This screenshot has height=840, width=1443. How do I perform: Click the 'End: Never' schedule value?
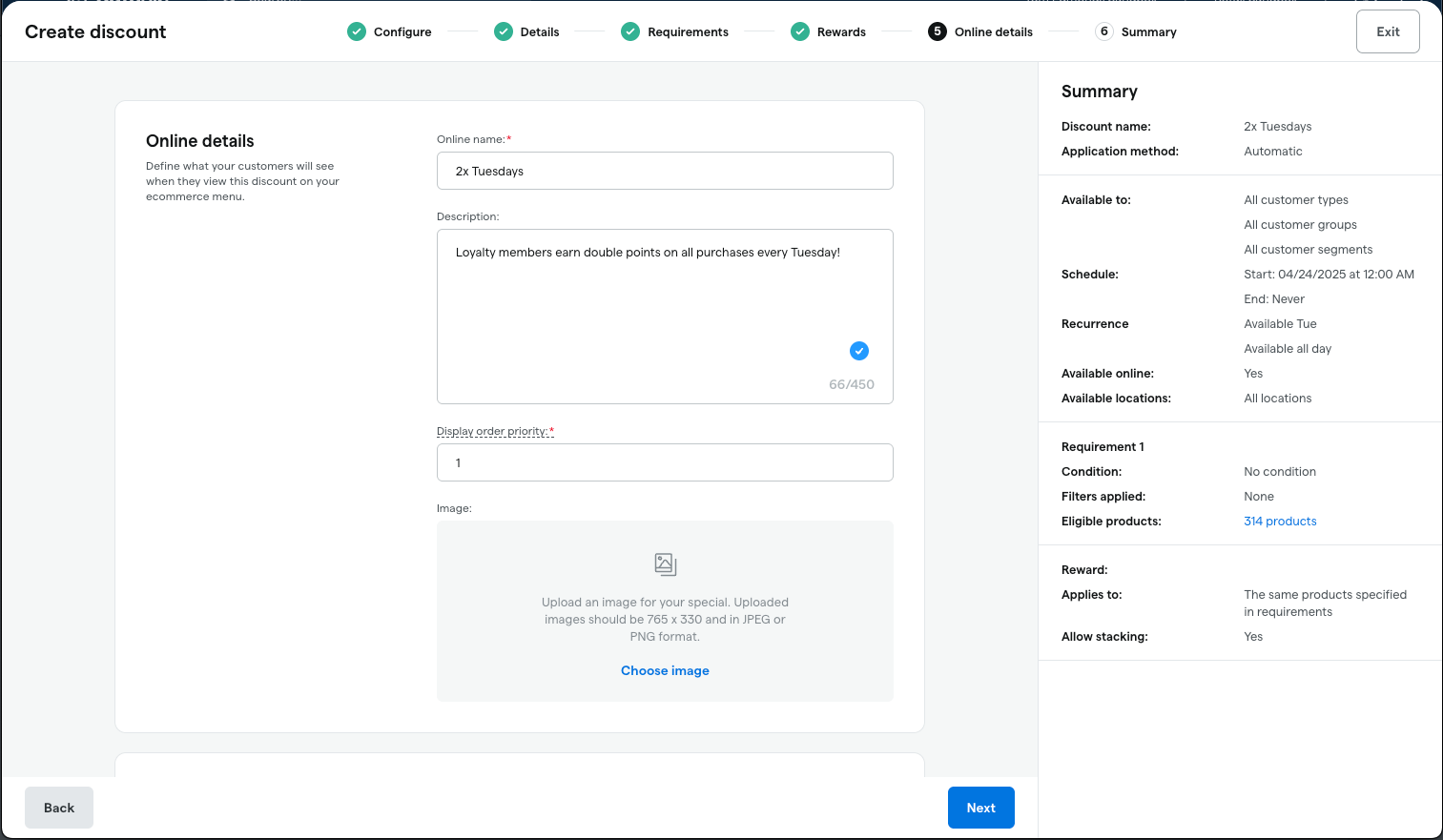(1274, 299)
